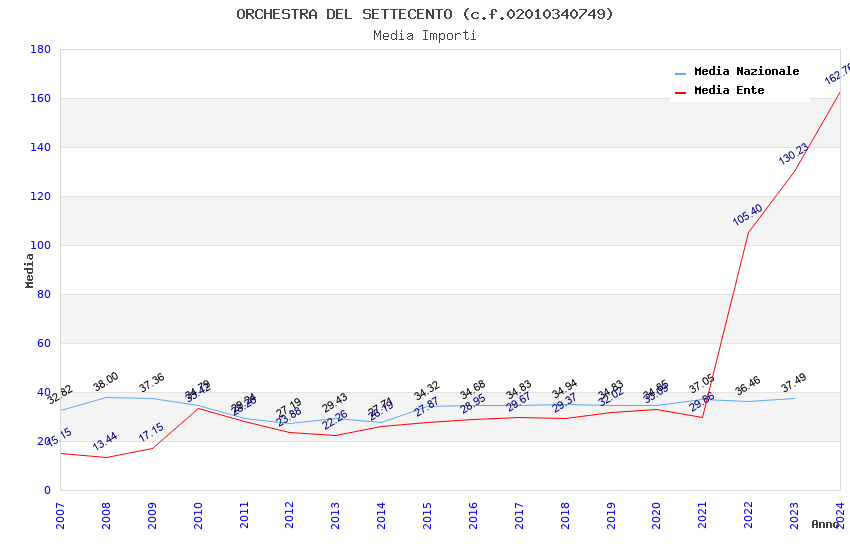The height and width of the screenshot is (550, 850).
Task: Click the 2023 x-axis year label
Action: (794, 515)
